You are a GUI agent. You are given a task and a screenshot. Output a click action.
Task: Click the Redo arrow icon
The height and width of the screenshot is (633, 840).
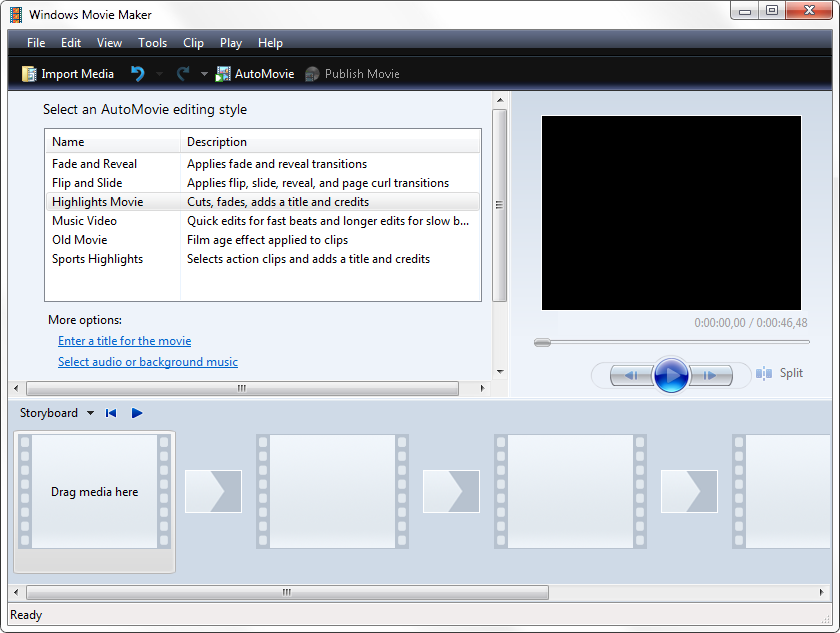[x=183, y=73]
